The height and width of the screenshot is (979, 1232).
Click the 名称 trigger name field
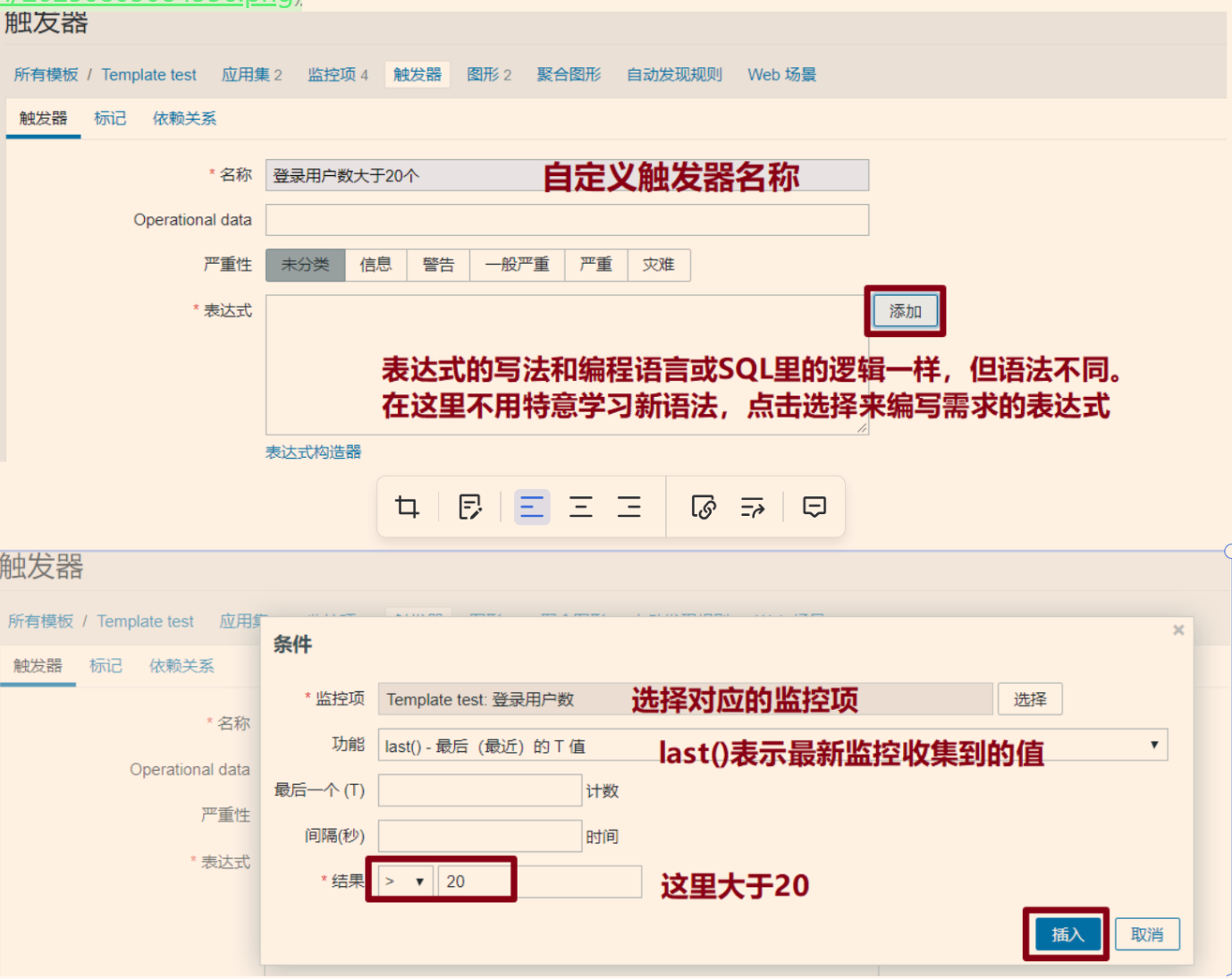click(567, 175)
